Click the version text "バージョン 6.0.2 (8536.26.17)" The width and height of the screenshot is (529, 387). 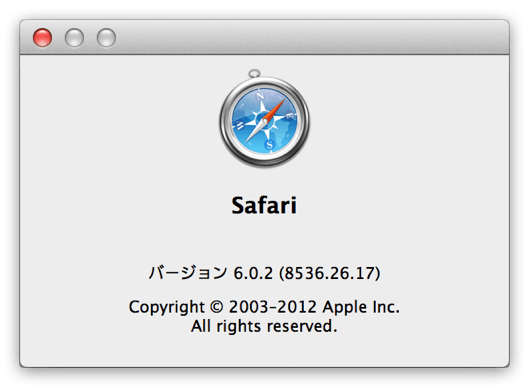(x=264, y=273)
